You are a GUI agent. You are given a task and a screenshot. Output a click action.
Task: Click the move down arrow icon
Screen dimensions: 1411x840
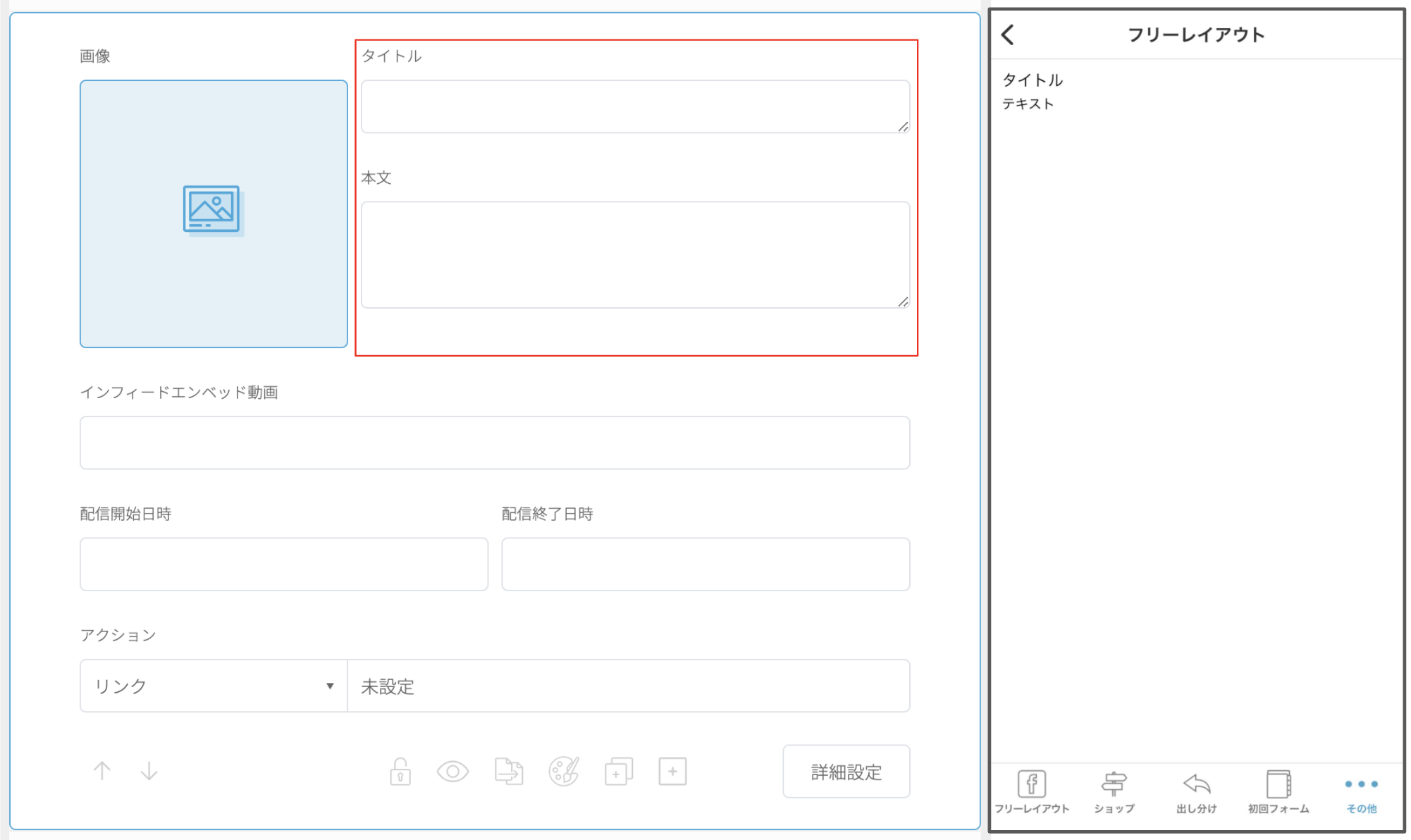click(x=149, y=771)
